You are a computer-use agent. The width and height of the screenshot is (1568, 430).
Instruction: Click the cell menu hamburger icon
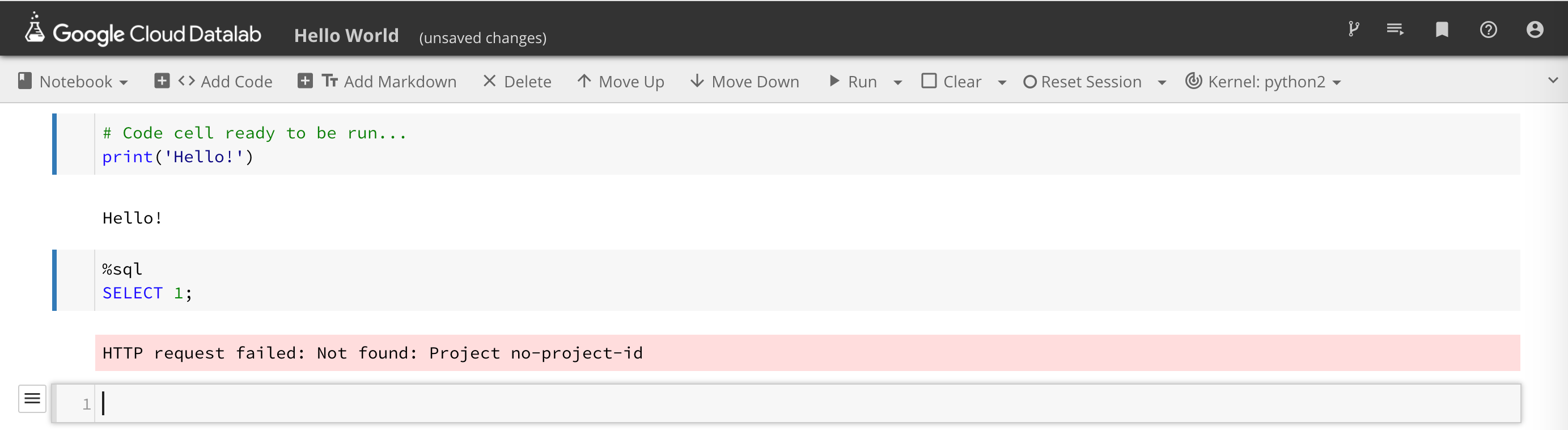coord(32,398)
